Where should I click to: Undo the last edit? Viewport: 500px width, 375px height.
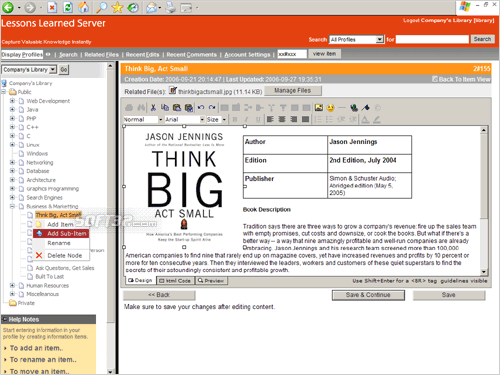pyautogui.click(x=201, y=108)
